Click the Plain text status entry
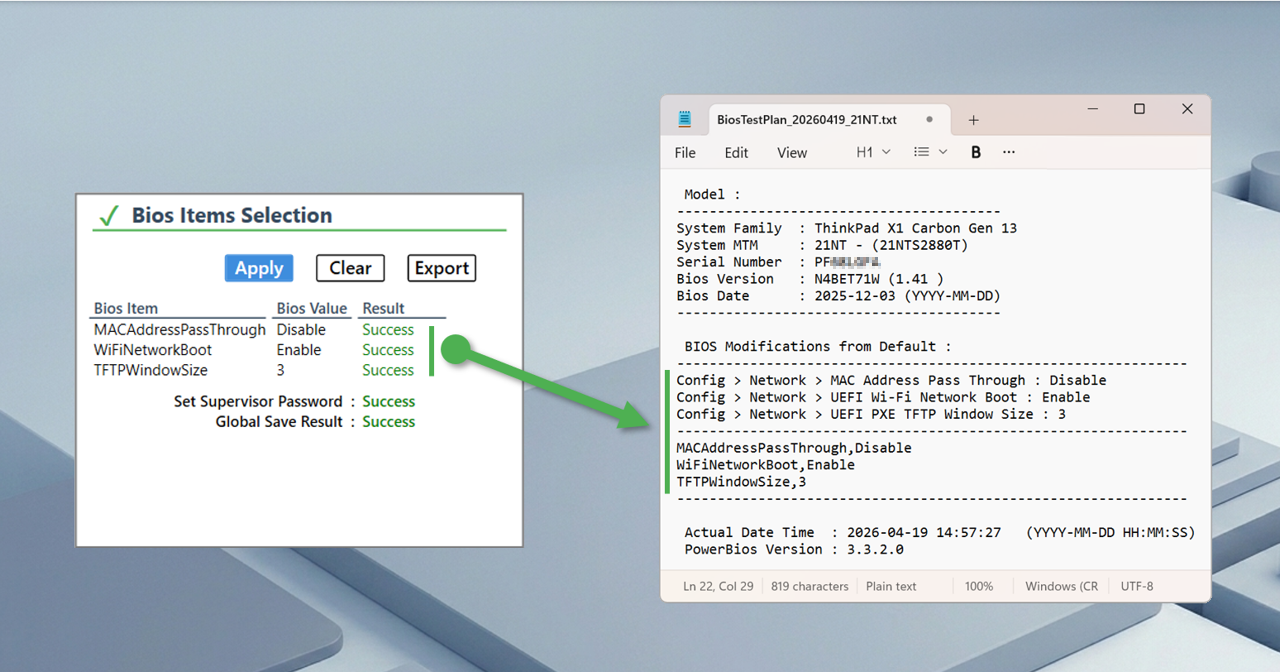Image resolution: width=1280 pixels, height=672 pixels. tap(891, 586)
